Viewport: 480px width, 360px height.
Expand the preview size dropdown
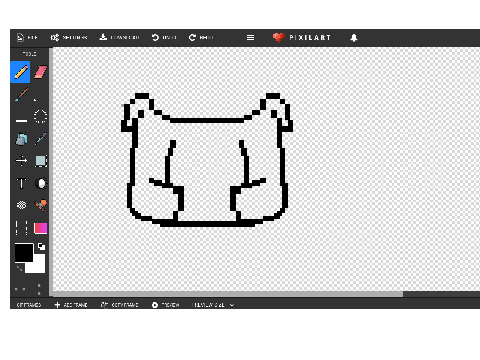click(x=214, y=305)
